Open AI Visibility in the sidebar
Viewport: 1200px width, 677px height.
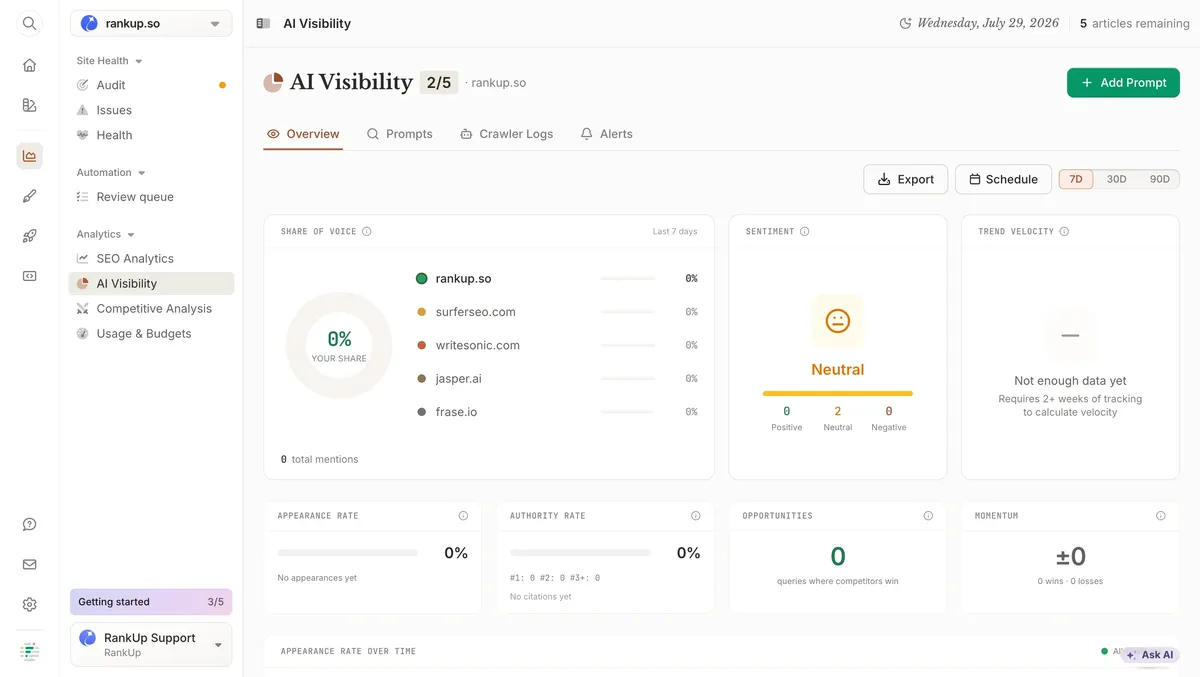click(151, 284)
